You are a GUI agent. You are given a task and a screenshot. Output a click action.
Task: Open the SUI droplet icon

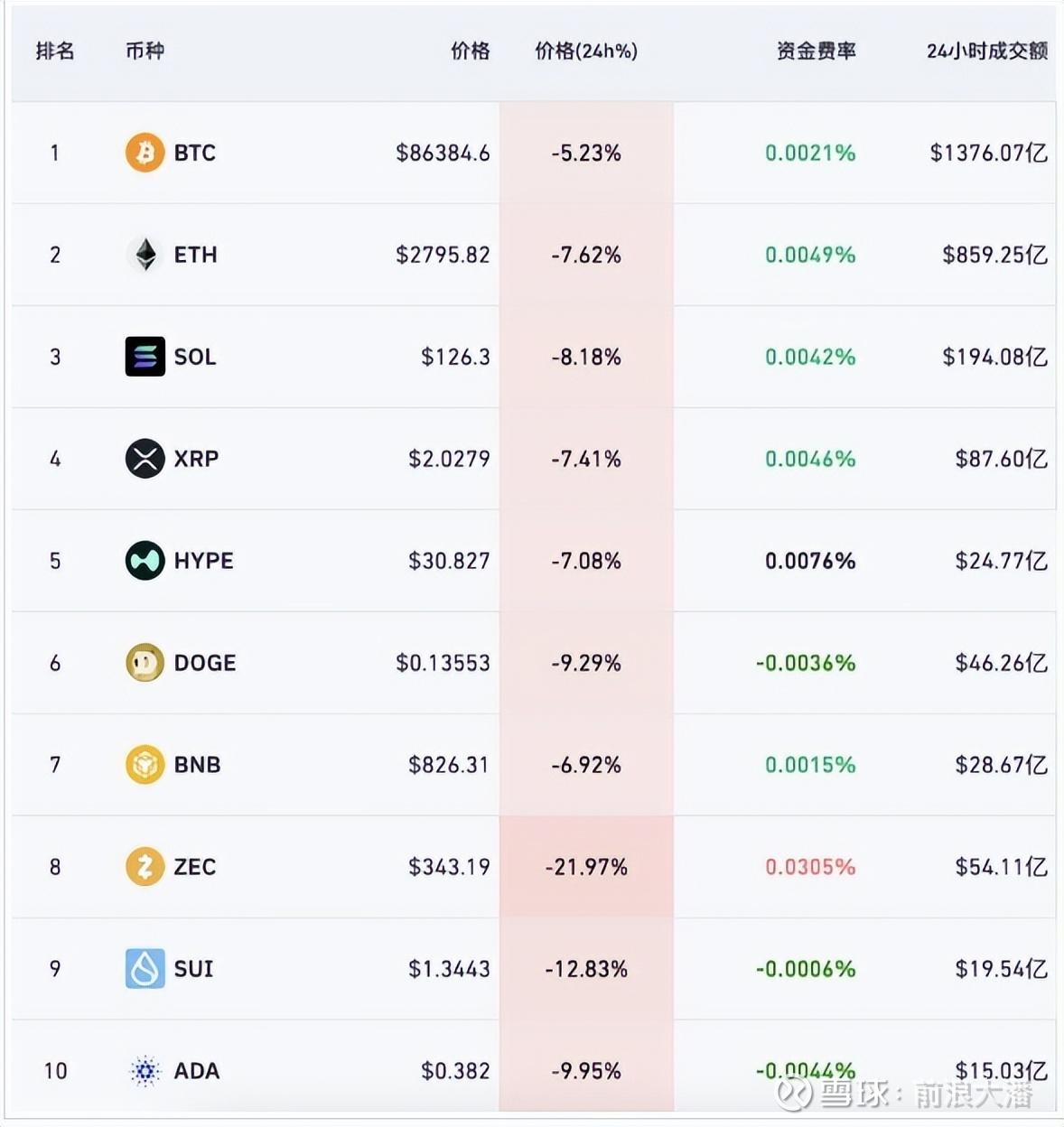pos(145,969)
